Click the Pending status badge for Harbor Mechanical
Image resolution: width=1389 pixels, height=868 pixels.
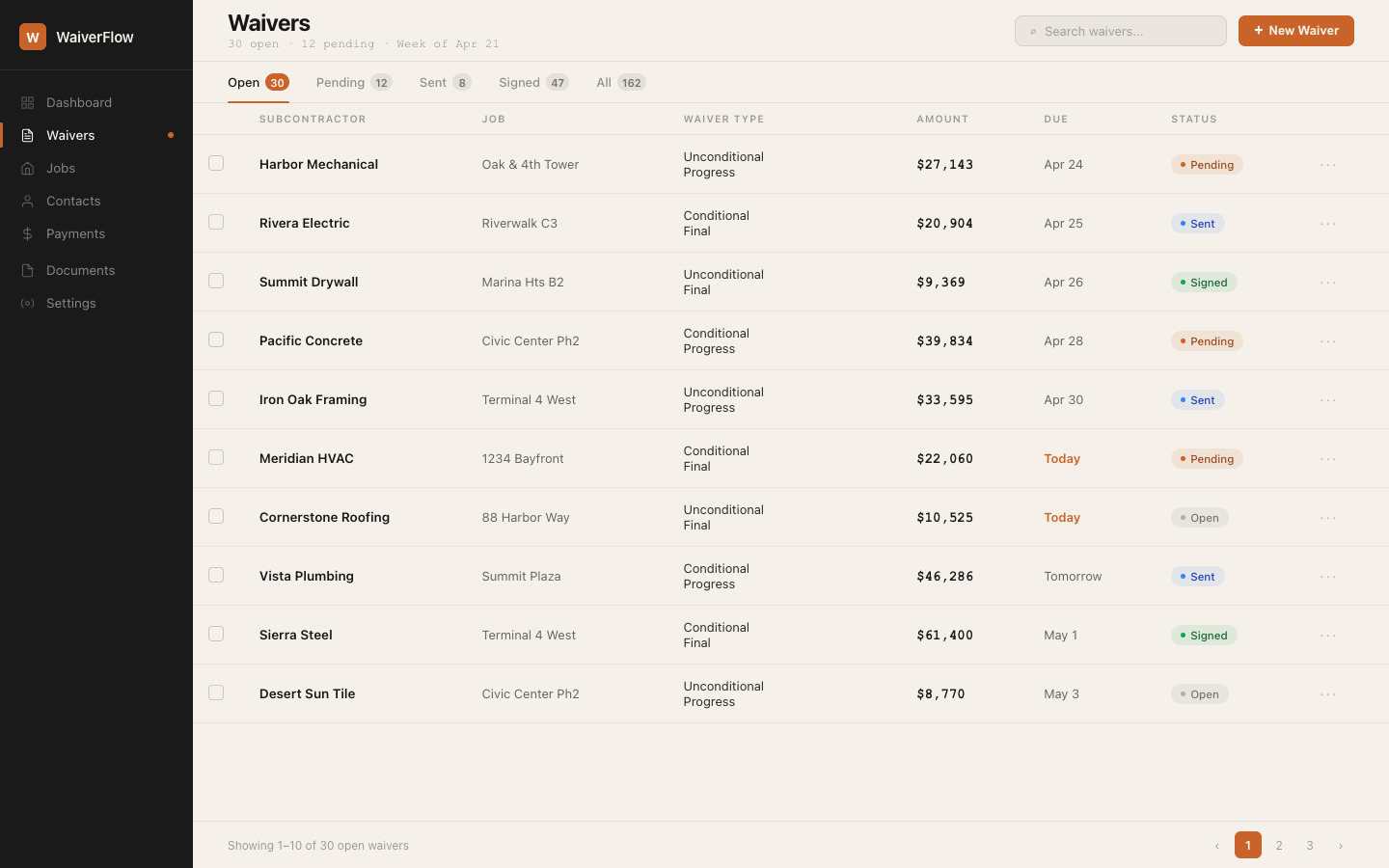click(x=1207, y=165)
